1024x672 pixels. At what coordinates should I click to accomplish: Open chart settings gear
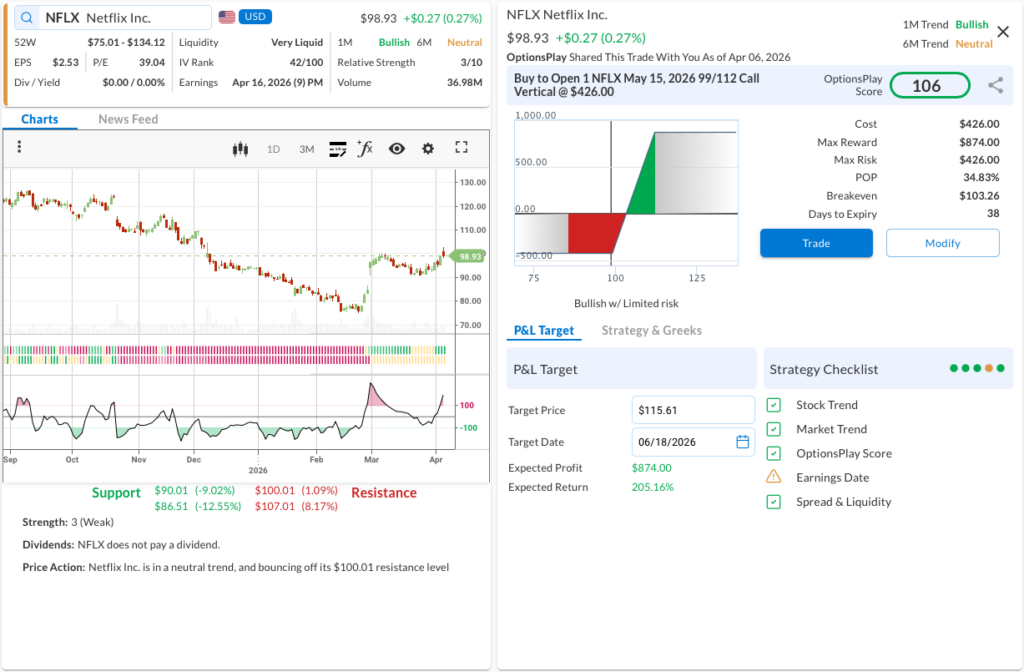(428, 149)
